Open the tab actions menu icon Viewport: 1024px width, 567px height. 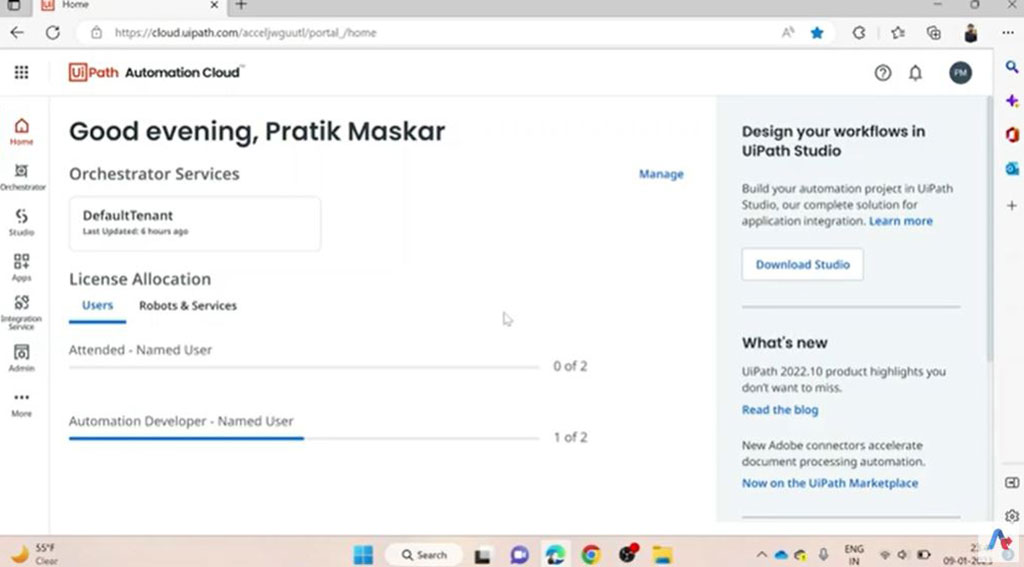[x=14, y=5]
